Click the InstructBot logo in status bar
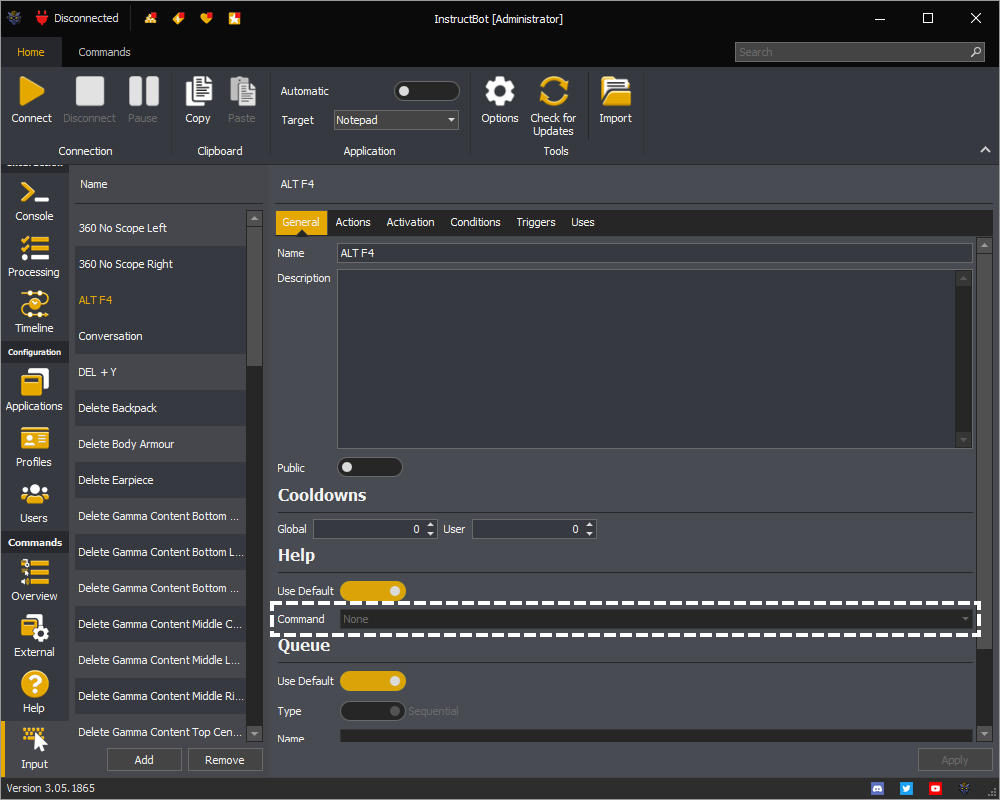Viewport: 1000px width, 800px height. 964,789
